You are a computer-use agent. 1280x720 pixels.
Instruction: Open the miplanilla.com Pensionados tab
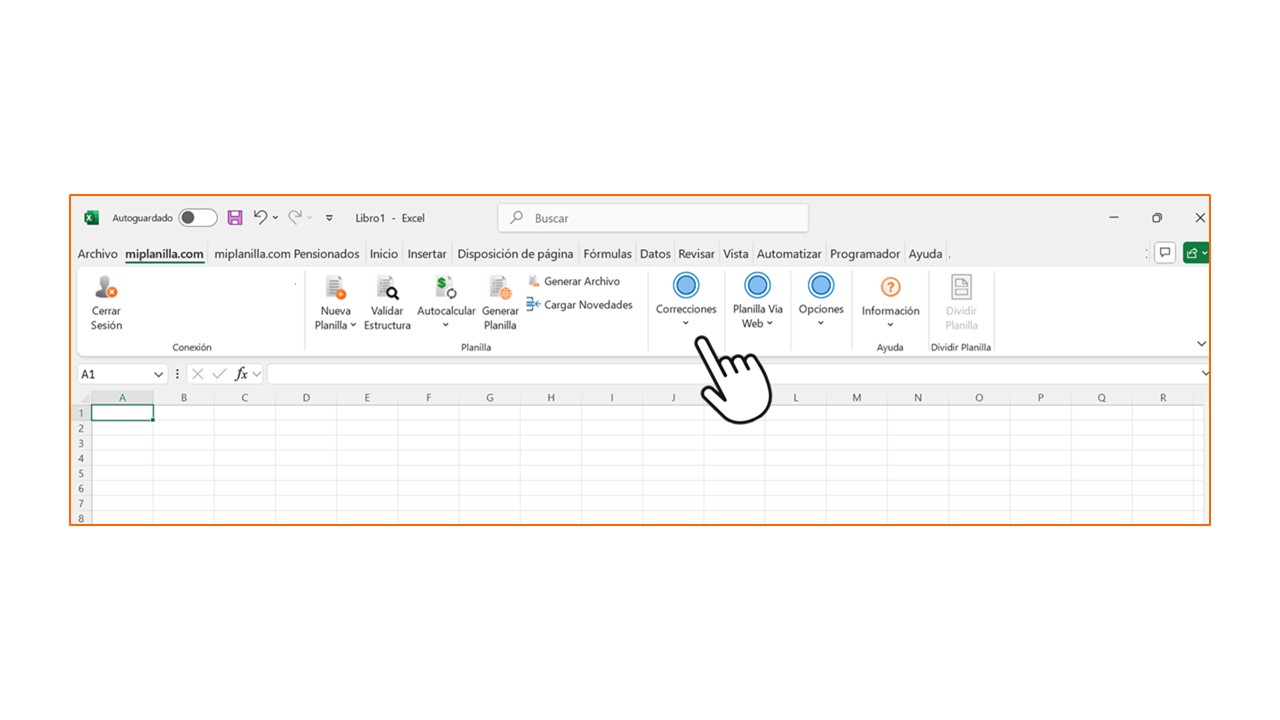pyautogui.click(x=287, y=254)
